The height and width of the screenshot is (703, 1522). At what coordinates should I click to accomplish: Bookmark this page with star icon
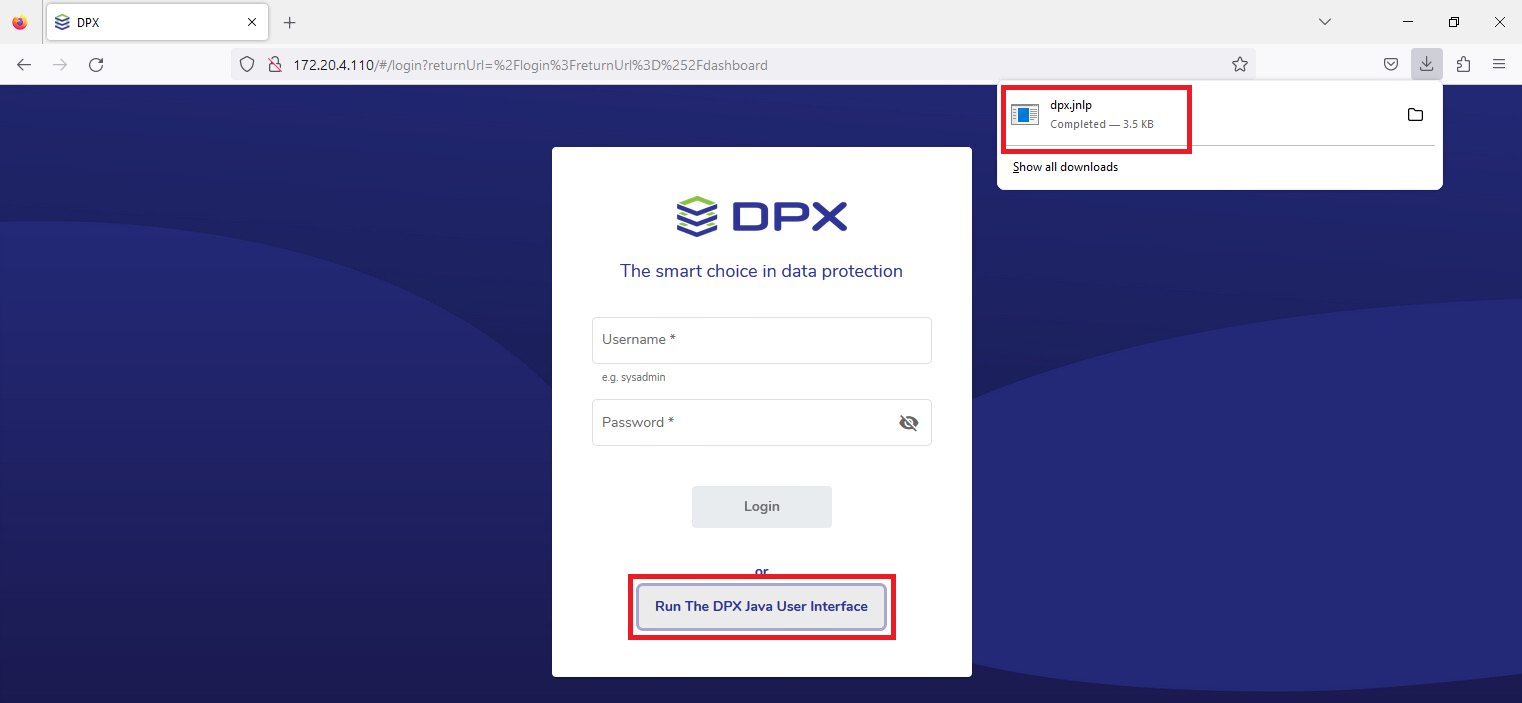pos(1240,65)
